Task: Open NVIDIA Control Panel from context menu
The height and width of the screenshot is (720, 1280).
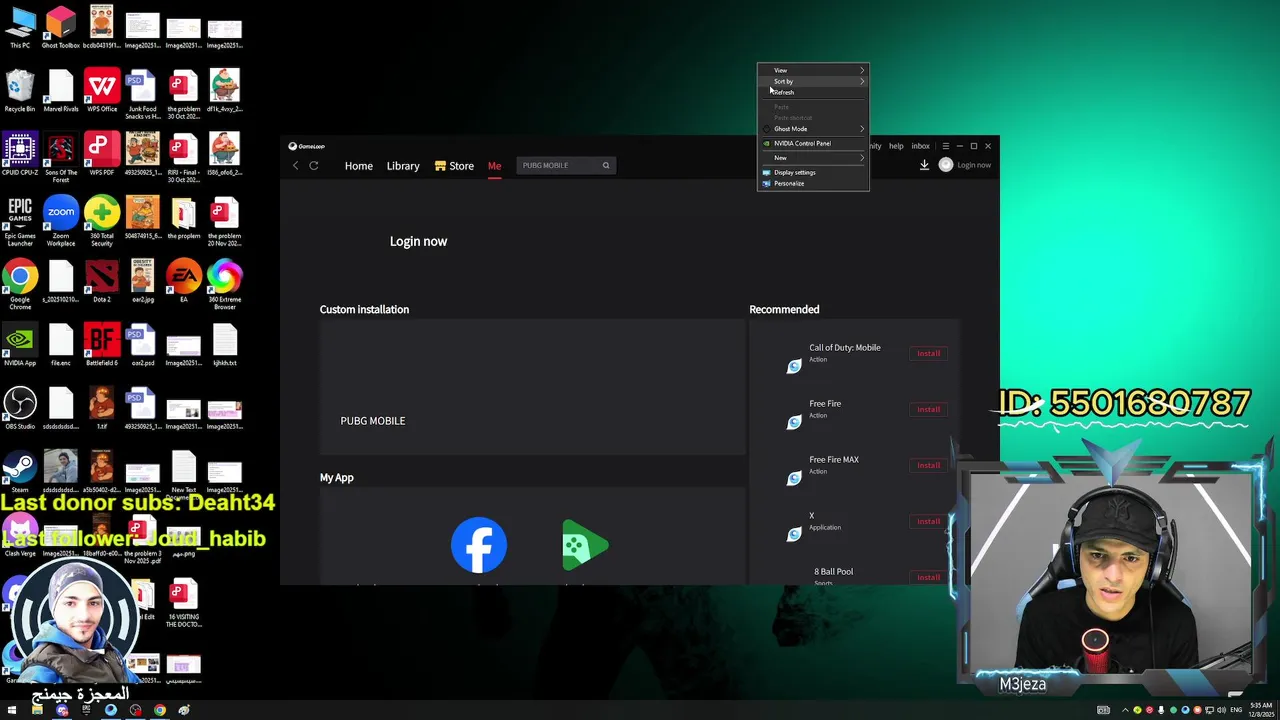Action: pos(813,144)
